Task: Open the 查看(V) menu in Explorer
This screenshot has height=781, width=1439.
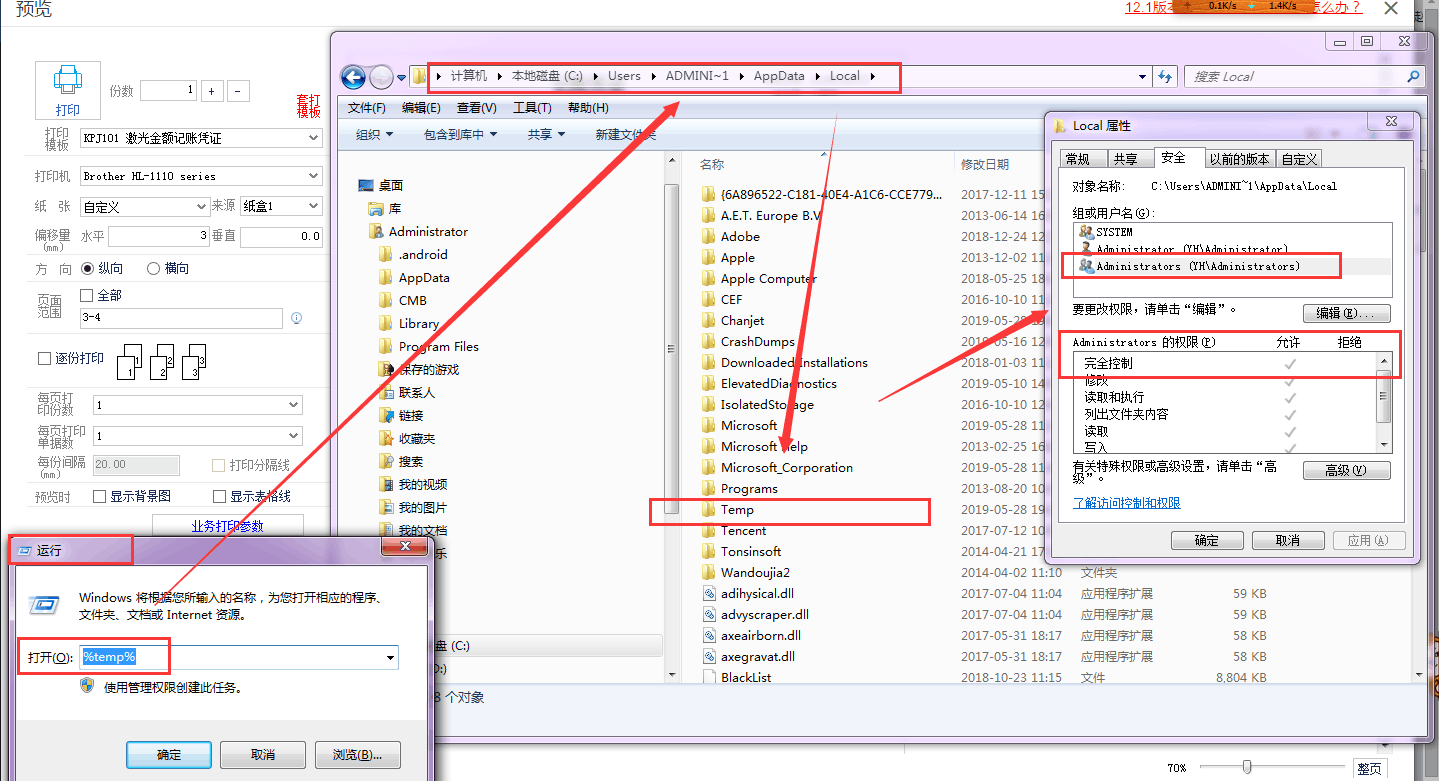Action: tap(477, 108)
